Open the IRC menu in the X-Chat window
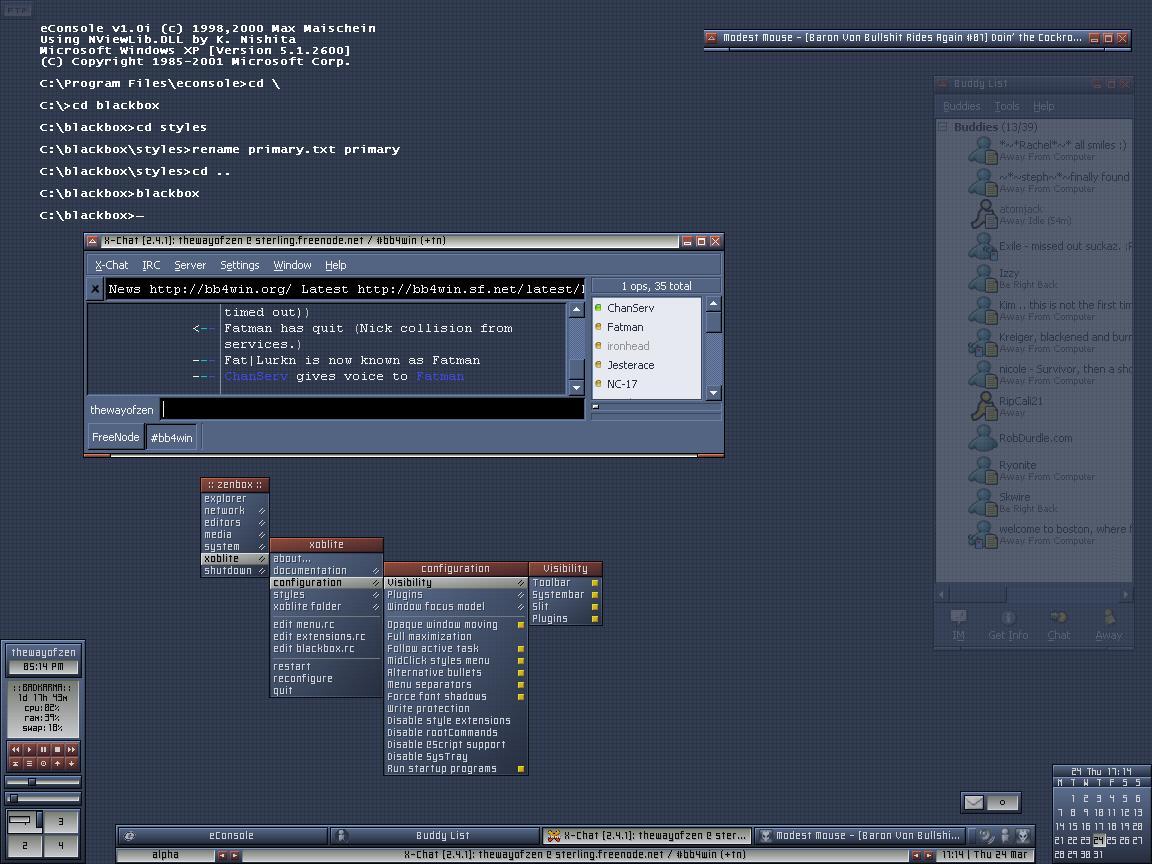 click(151, 265)
